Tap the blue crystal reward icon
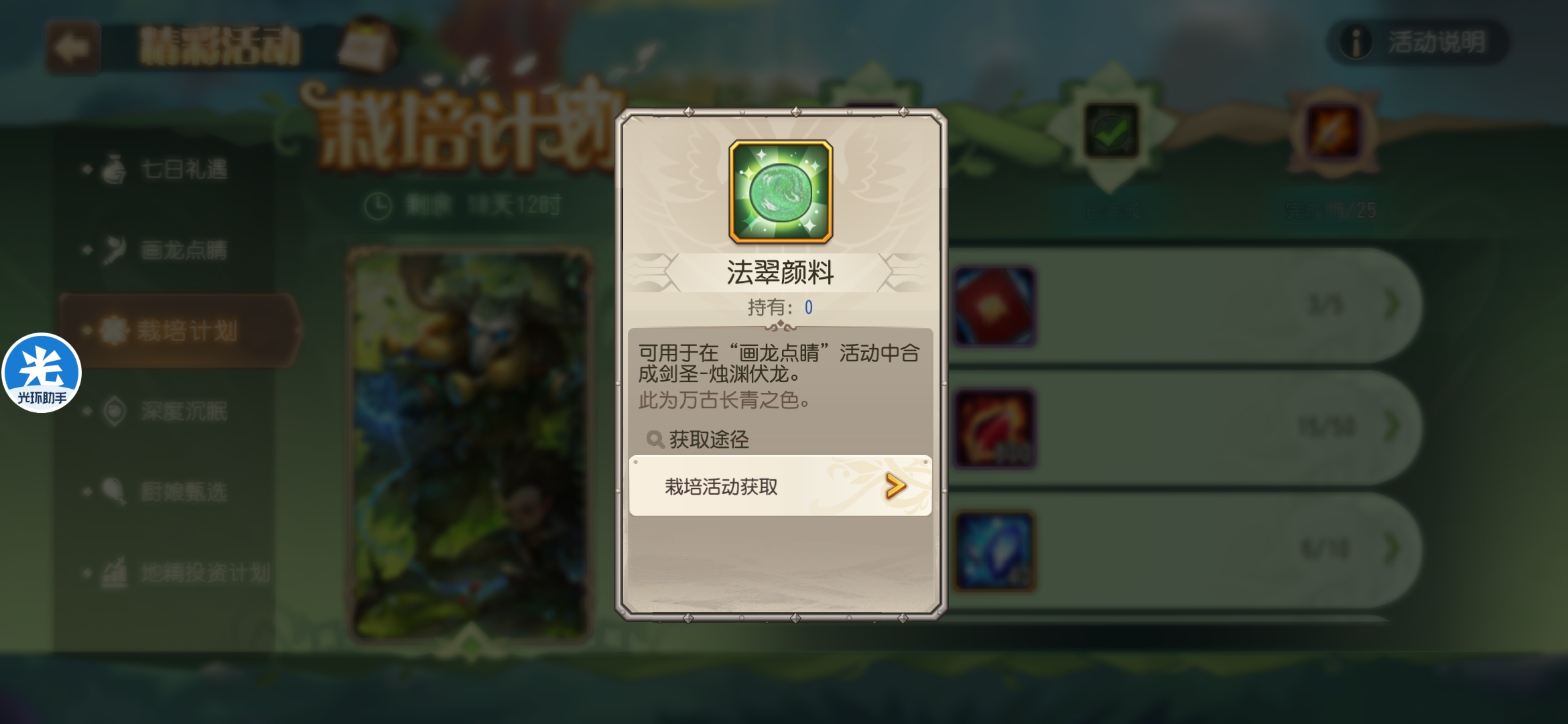 (x=994, y=551)
